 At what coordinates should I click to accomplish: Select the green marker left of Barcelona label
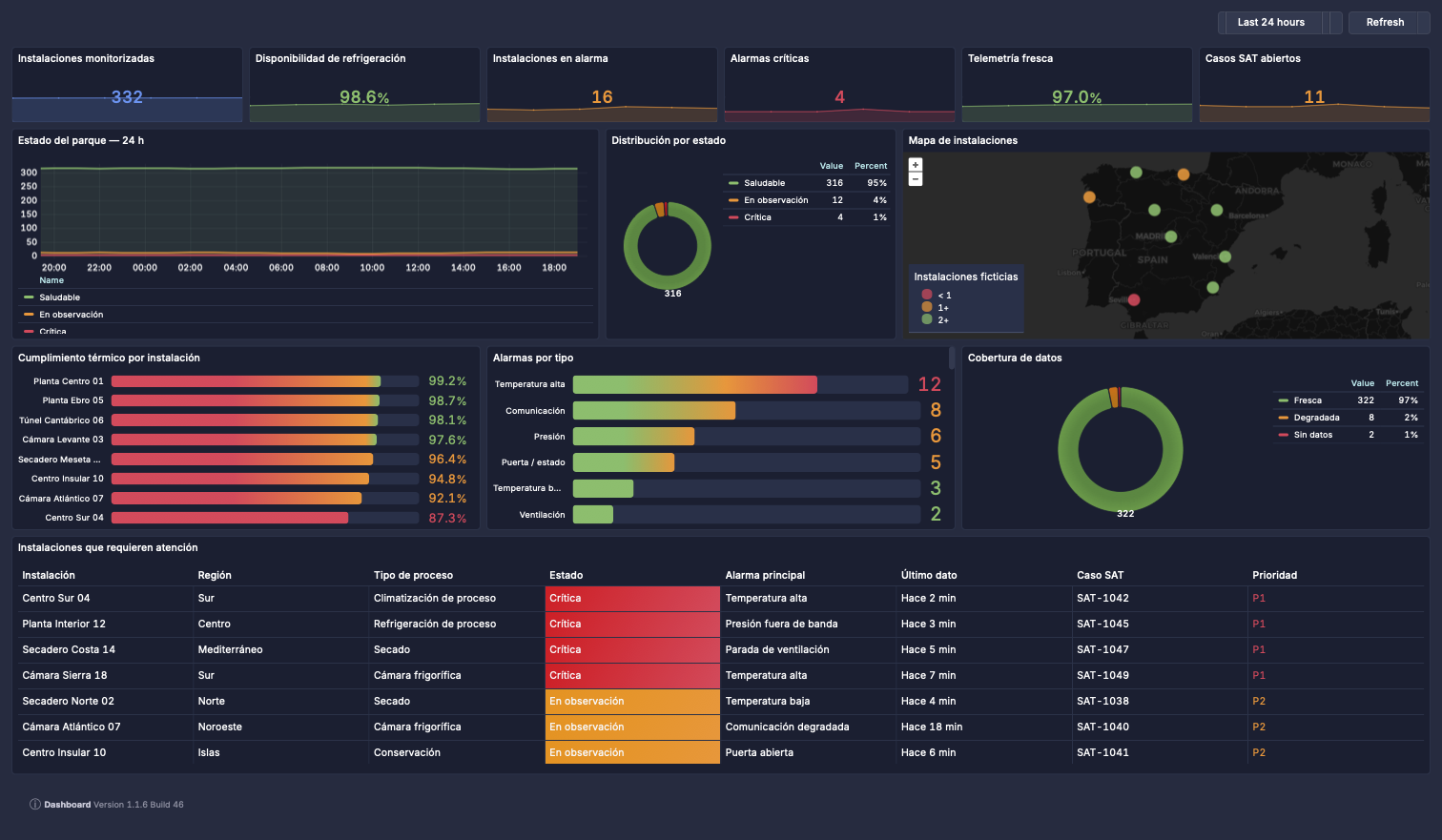pyautogui.click(x=1217, y=210)
